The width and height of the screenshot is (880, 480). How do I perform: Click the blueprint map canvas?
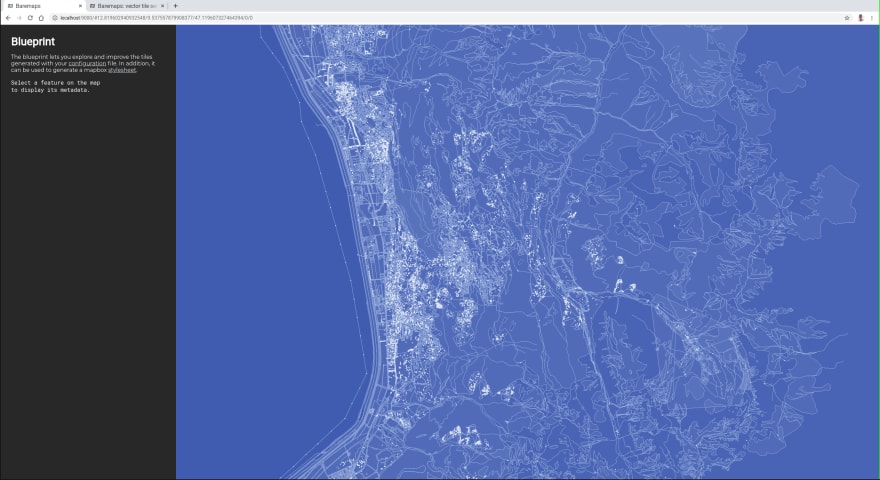point(528,252)
